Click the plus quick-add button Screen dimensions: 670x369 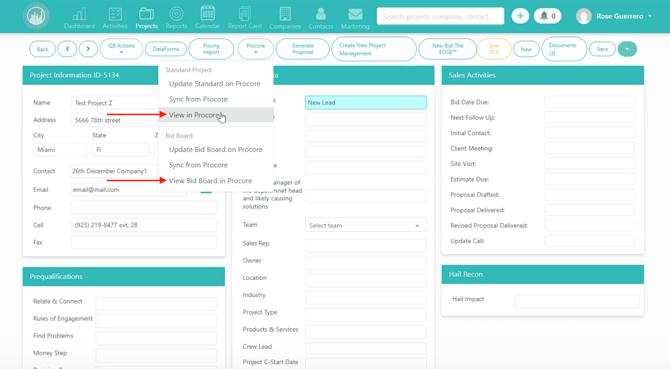click(520, 16)
